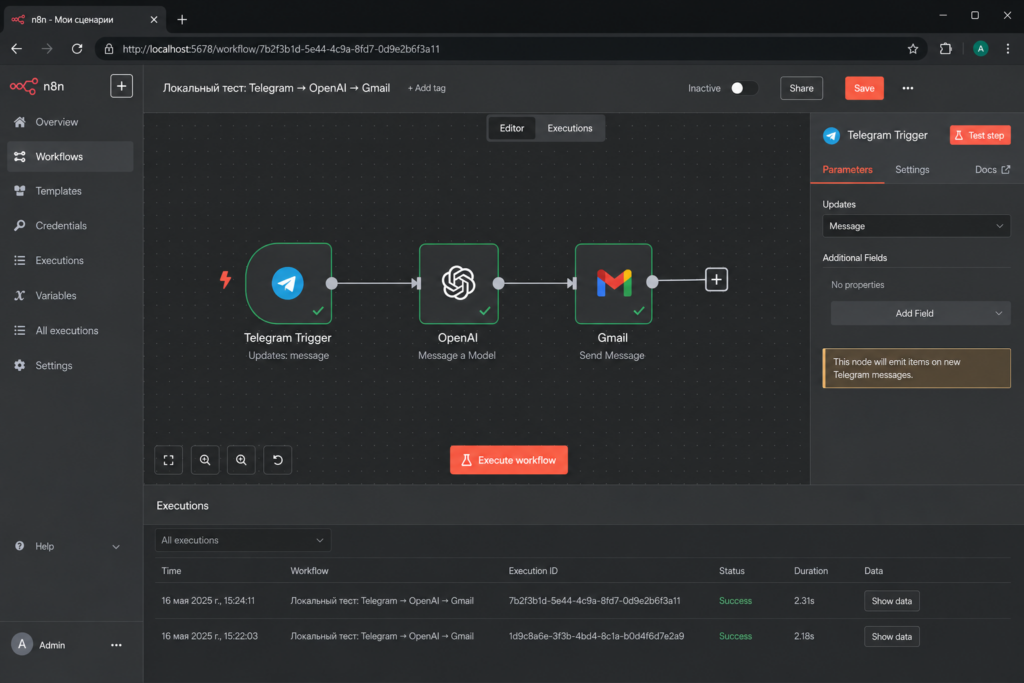Open workflow three-dot menu next to Save
The image size is (1024, 683).
click(x=908, y=88)
